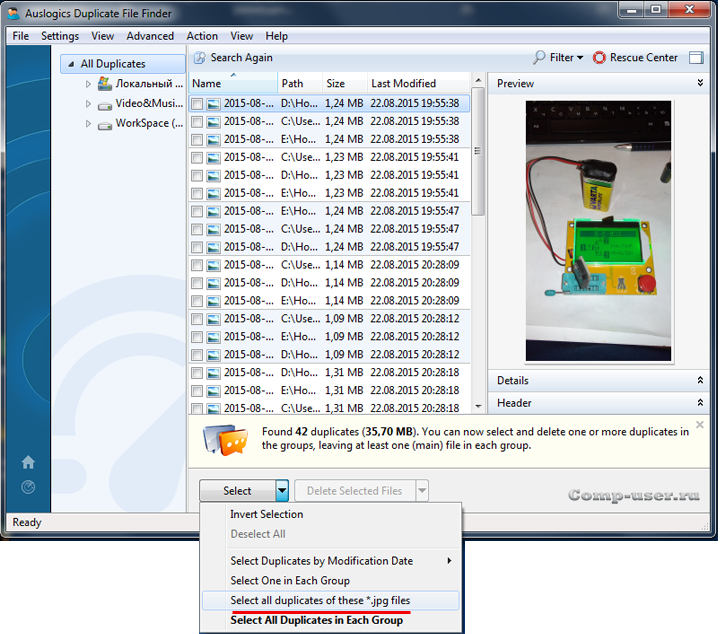Viewport: 720px width, 634px height.
Task: Expand the Header panel chevron
Action: coord(700,403)
